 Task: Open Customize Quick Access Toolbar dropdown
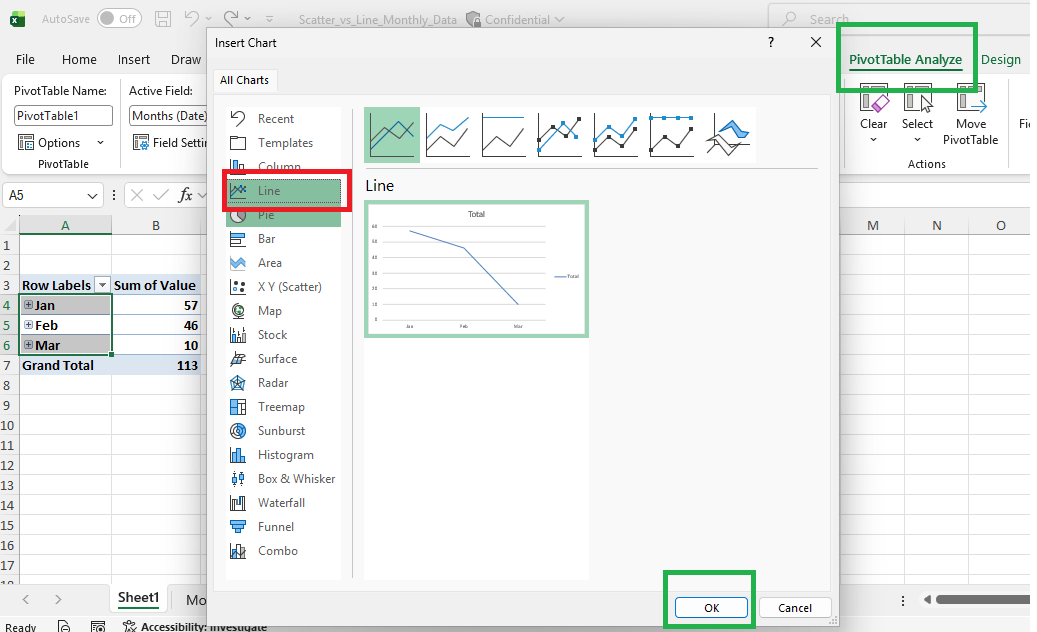269,19
